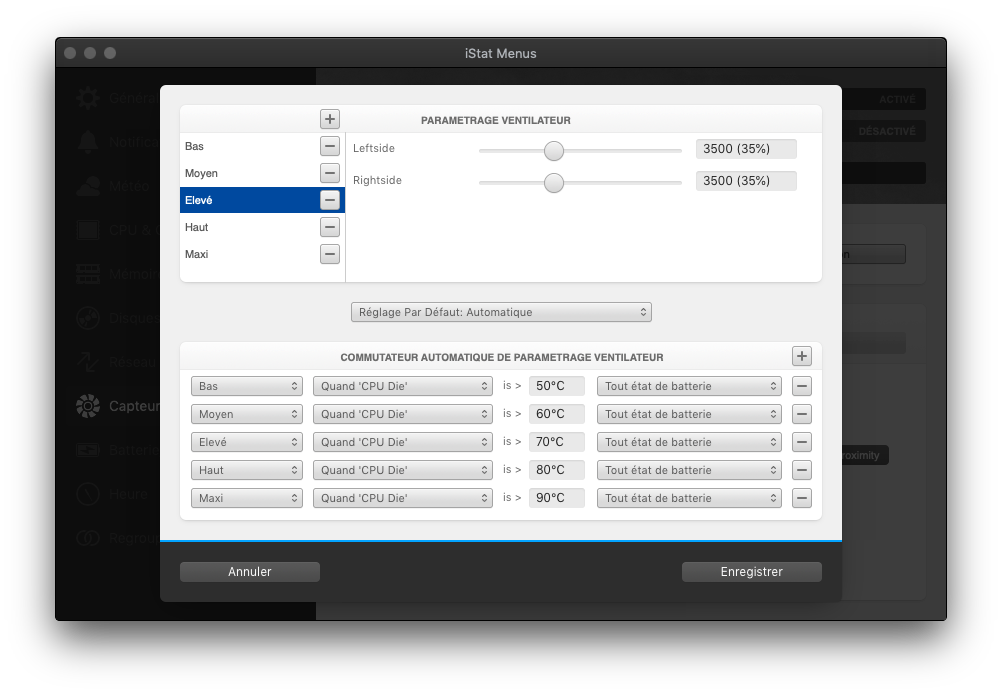This screenshot has width=1002, height=694.
Task: Remove the Moyen fan preset
Action: [x=330, y=173]
